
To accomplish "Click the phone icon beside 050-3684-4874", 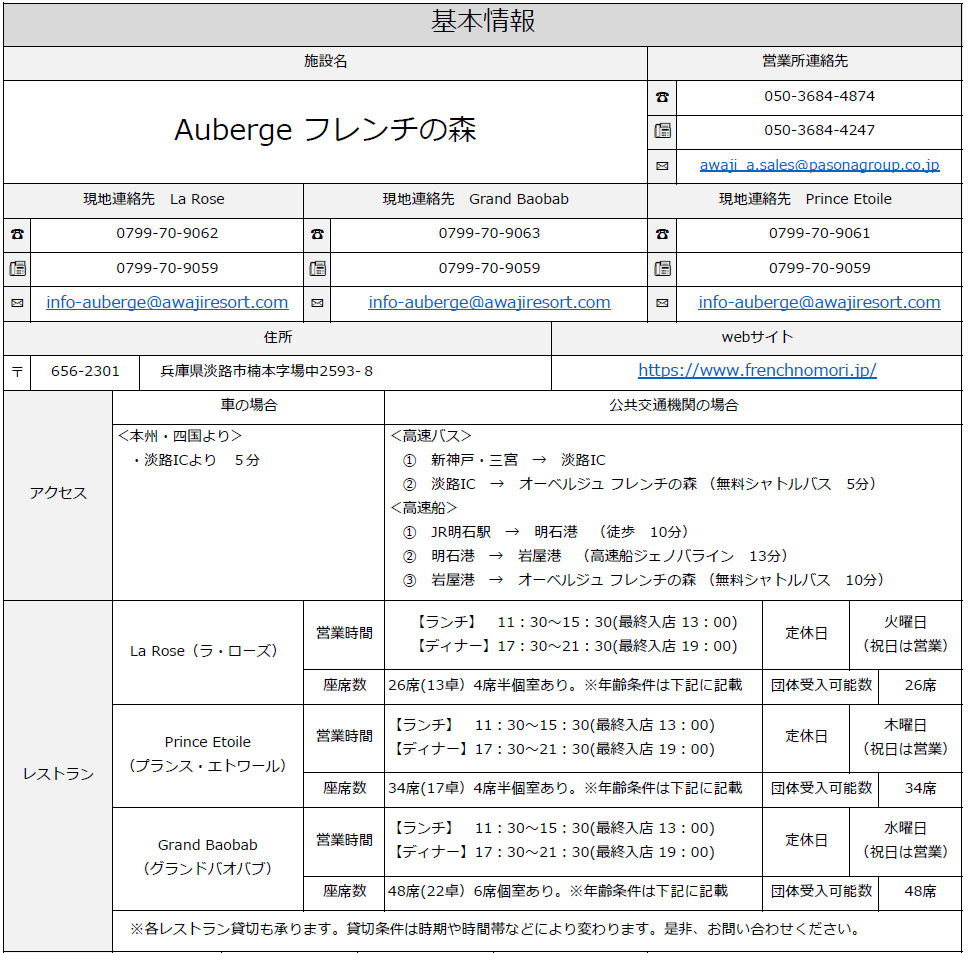I will tap(662, 97).
